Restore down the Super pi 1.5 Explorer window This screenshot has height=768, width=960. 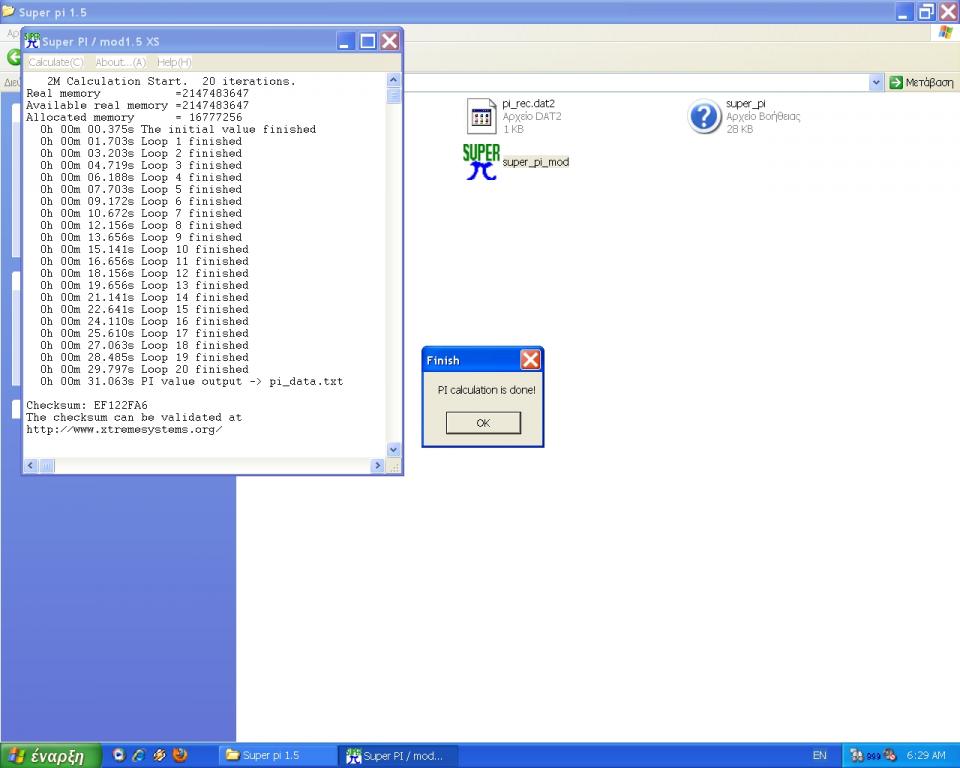coord(926,12)
